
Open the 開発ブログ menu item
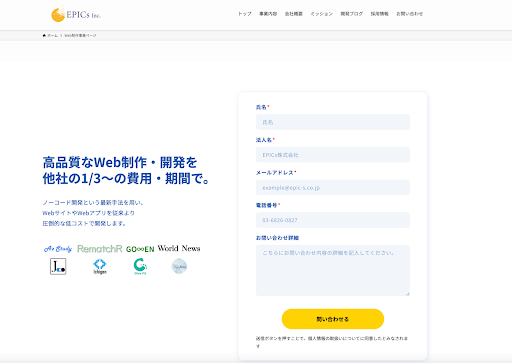352,14
